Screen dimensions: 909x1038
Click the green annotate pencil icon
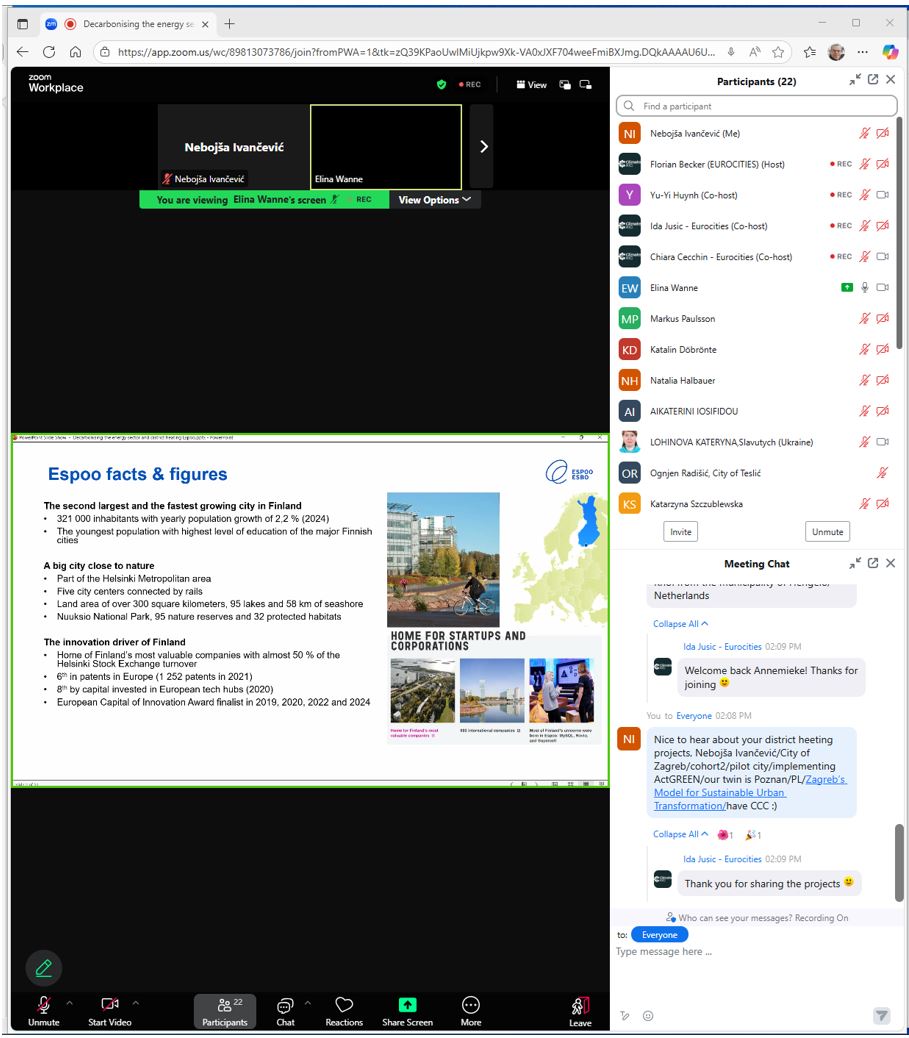[43, 967]
